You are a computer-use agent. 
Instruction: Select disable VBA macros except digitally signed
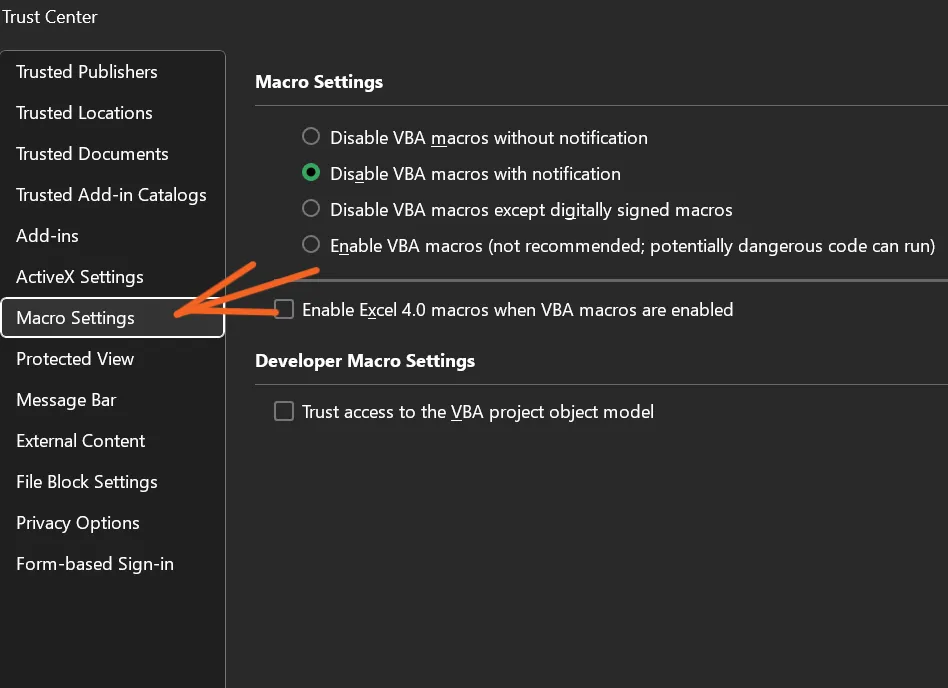pyautogui.click(x=310, y=209)
